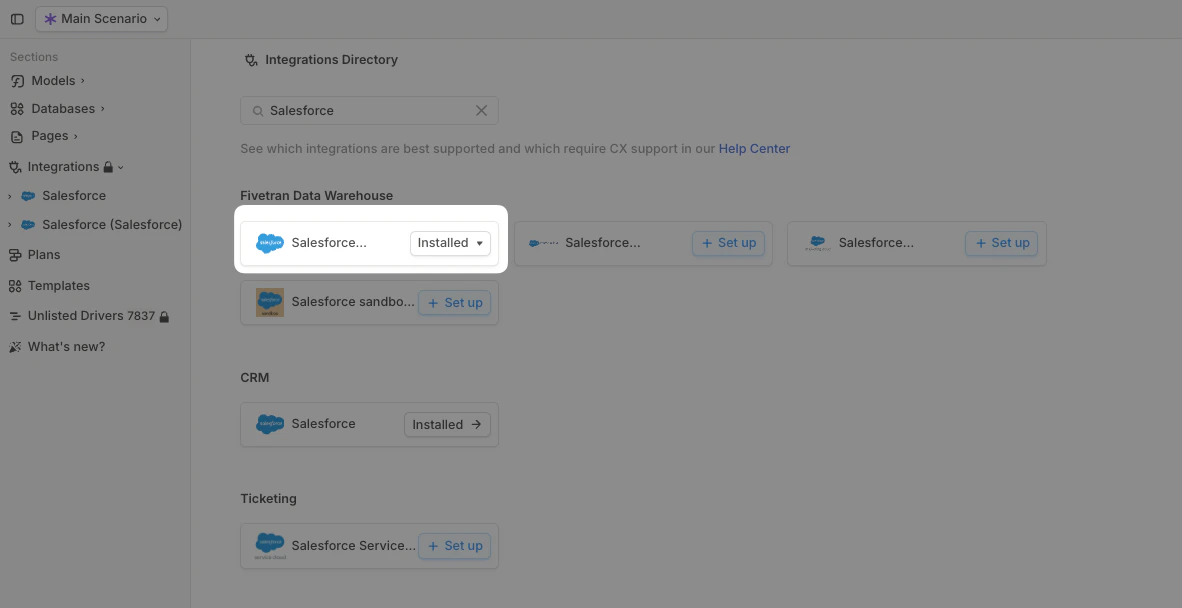Click the Salesforce (Salesforce) sidebar cloud icon

coord(28,225)
